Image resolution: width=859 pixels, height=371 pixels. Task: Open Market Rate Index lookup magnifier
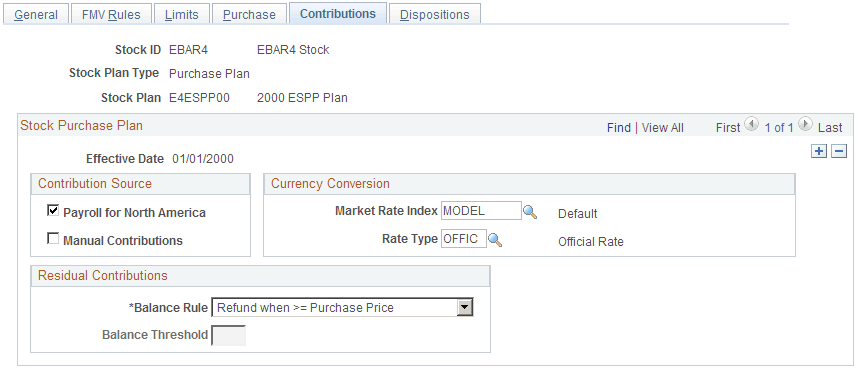pyautogui.click(x=530, y=212)
